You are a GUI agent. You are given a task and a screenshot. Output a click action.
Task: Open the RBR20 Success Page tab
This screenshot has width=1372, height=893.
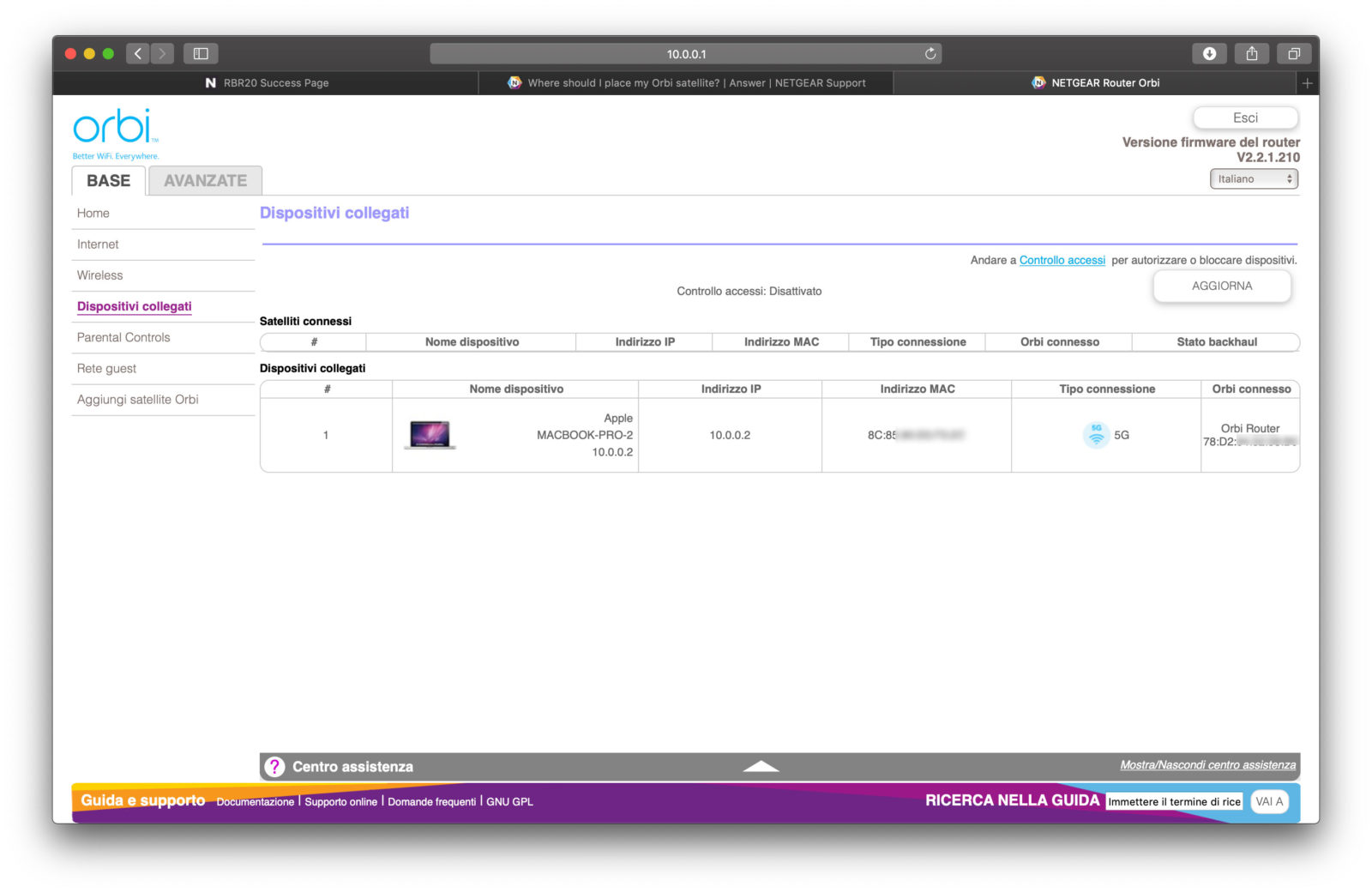coord(266,83)
